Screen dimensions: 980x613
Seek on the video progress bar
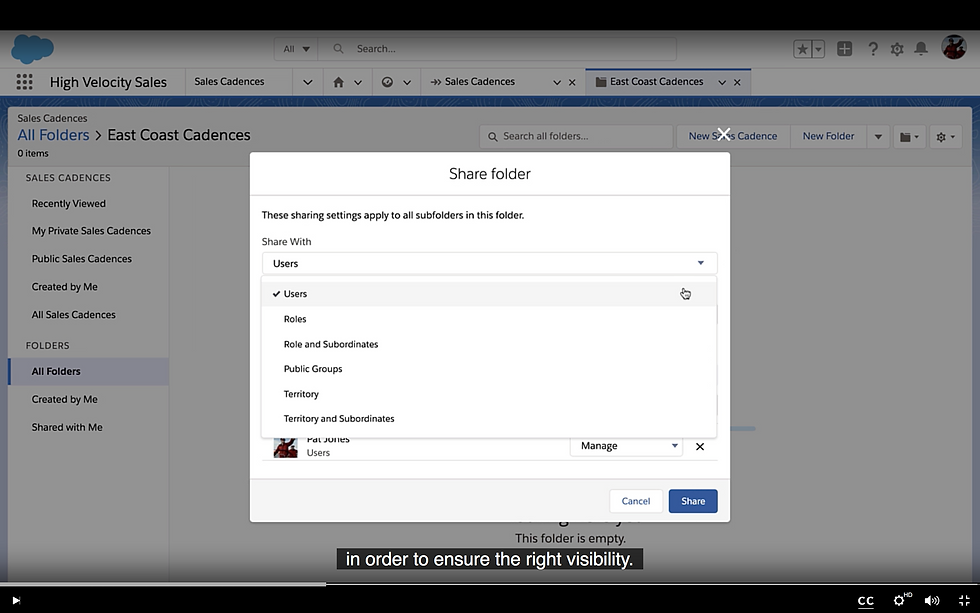pyautogui.click(x=490, y=584)
